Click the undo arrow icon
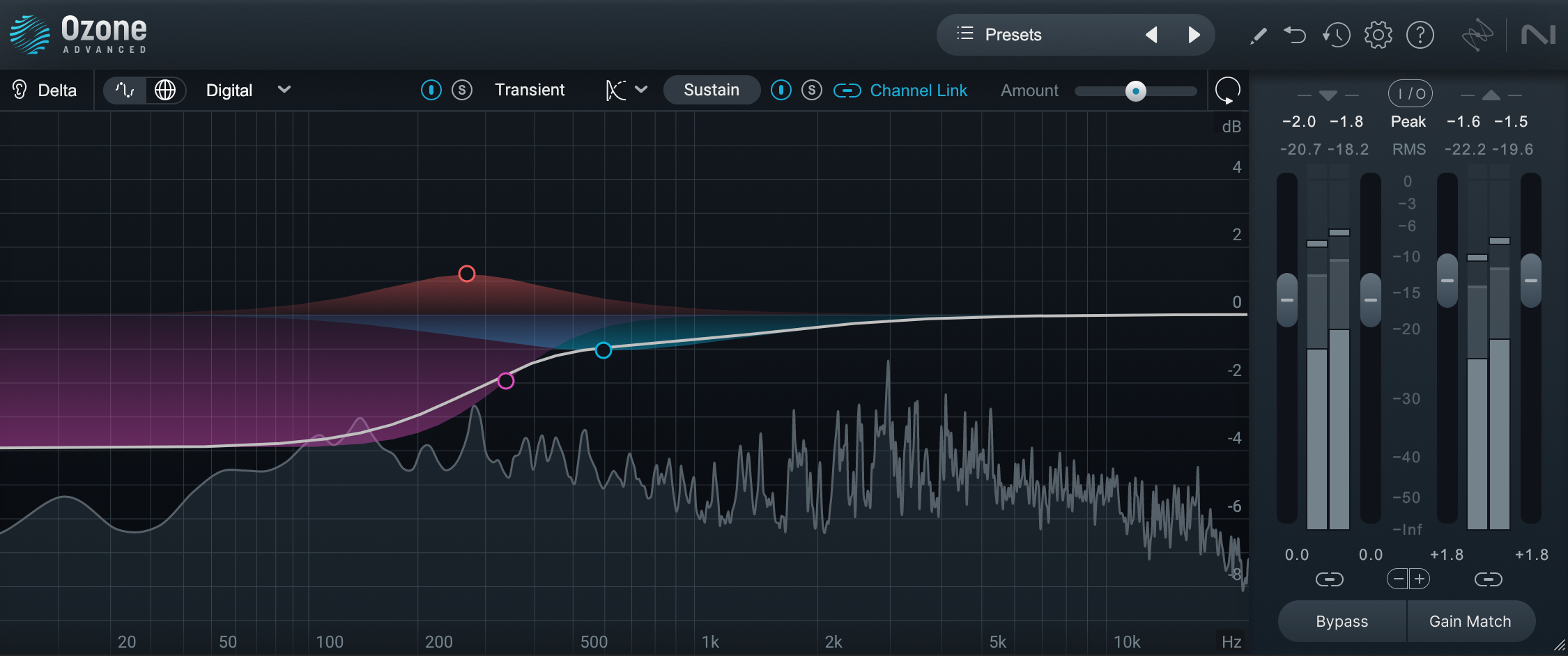This screenshot has height=656, width=1568. (1295, 34)
